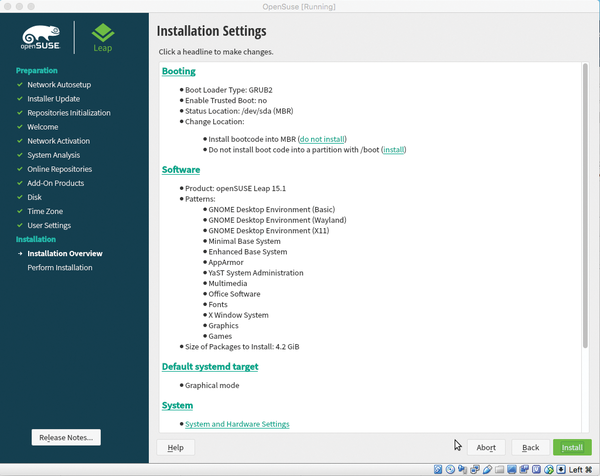Open System and Hardware Settings link

237,424
